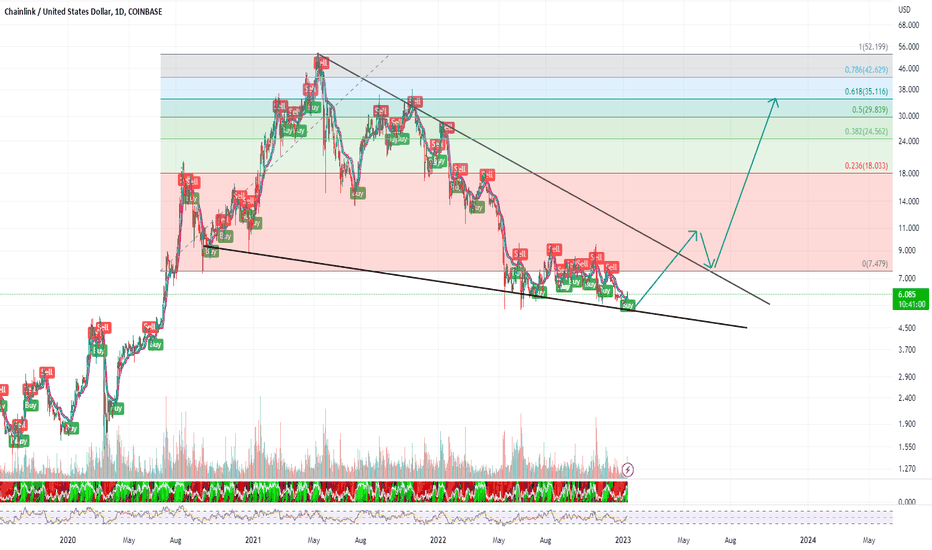
Task: Click the 1.550 price axis label
Action: click(907, 447)
